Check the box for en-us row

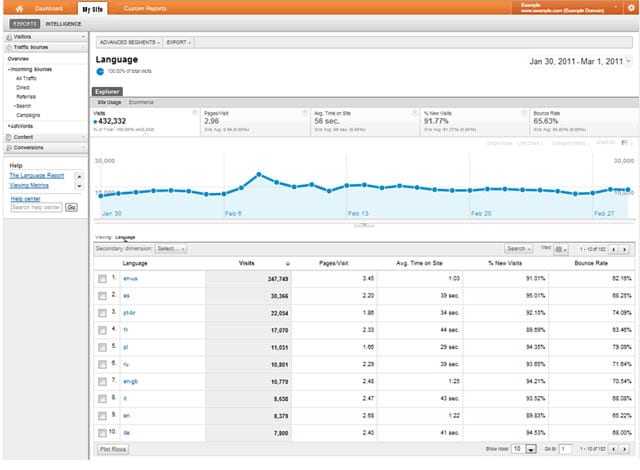(x=102, y=278)
